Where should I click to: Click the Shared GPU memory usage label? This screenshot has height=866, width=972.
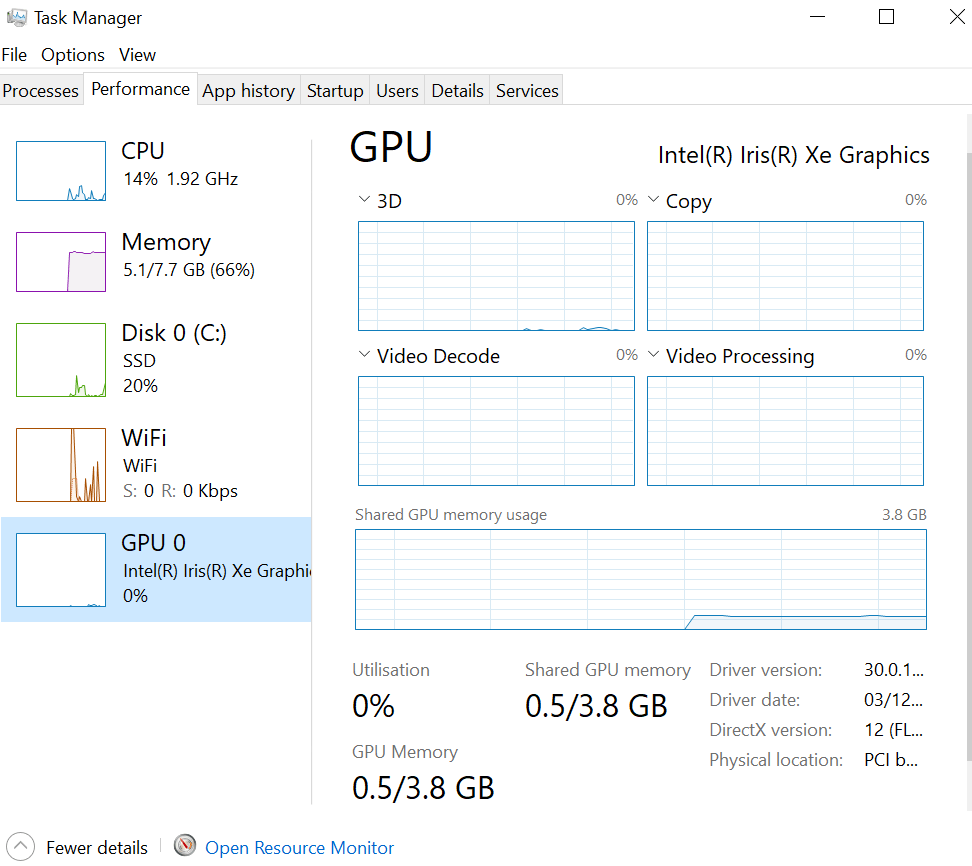coord(451,515)
